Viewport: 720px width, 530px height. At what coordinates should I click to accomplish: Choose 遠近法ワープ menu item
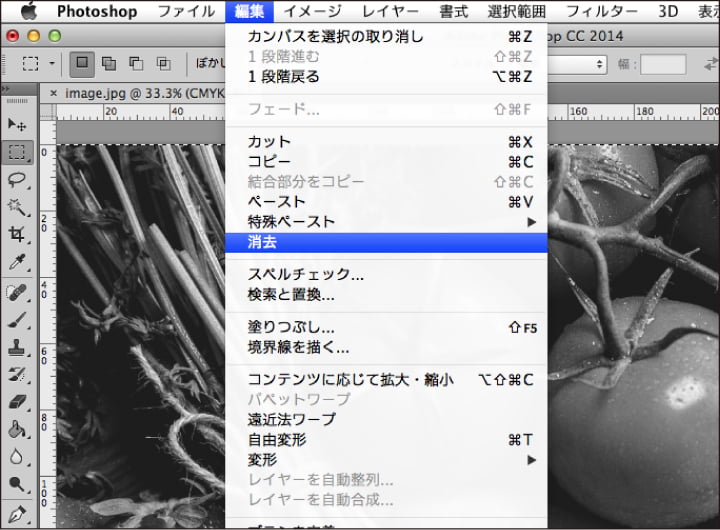(386, 419)
